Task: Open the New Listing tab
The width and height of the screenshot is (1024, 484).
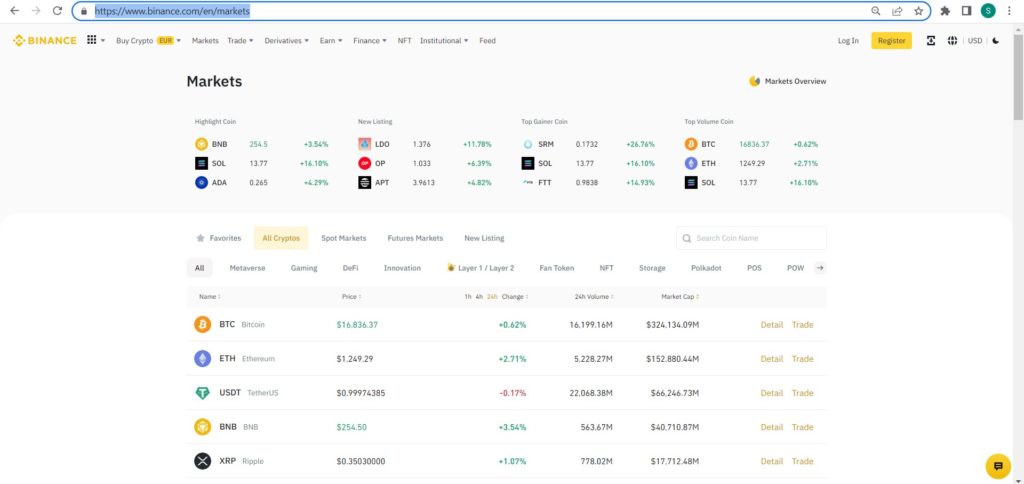Action: point(484,238)
